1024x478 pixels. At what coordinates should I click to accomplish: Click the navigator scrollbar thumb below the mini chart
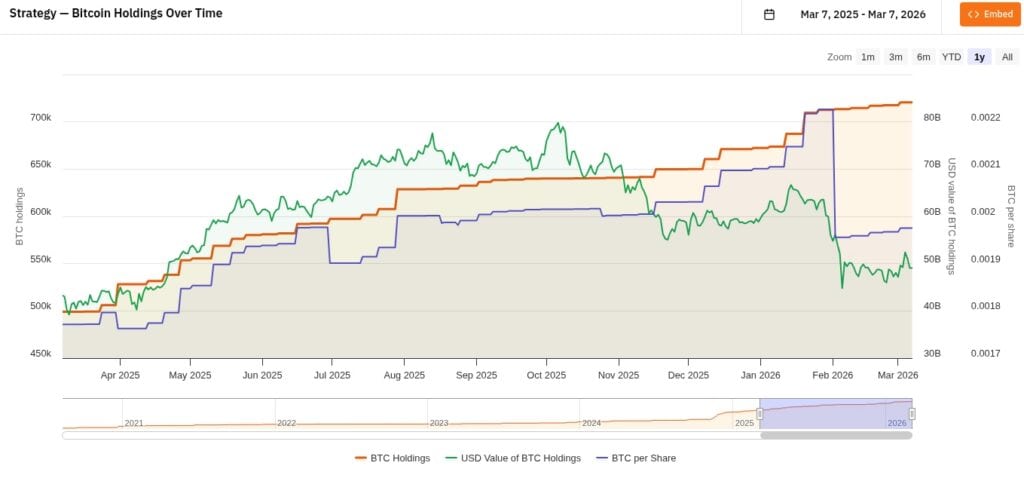point(836,435)
